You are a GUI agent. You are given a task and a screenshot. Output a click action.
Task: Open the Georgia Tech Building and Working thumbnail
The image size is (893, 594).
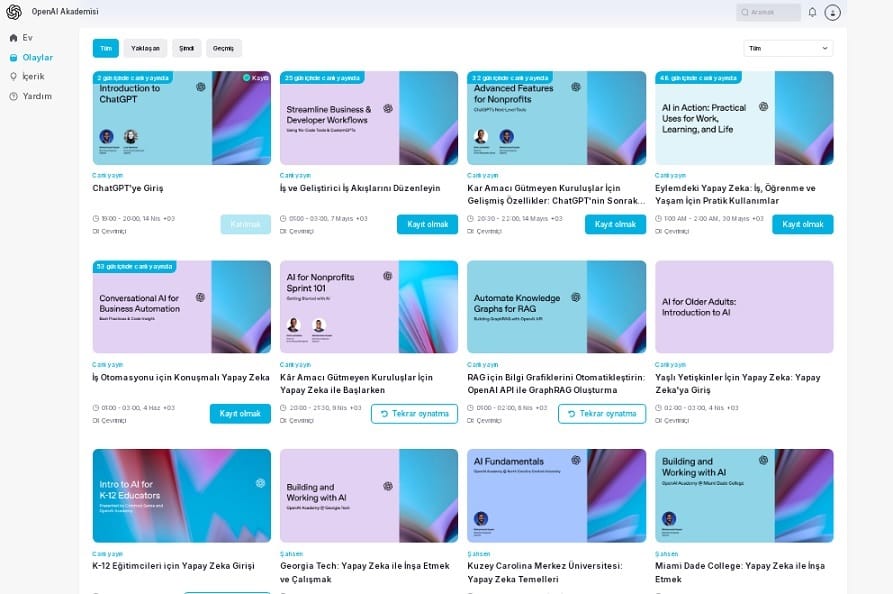[369, 495]
